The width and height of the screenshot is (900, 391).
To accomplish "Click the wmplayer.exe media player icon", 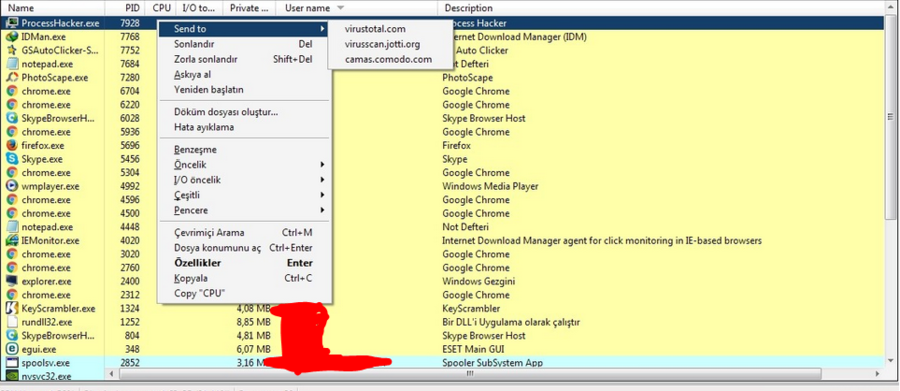I will click(x=11, y=187).
